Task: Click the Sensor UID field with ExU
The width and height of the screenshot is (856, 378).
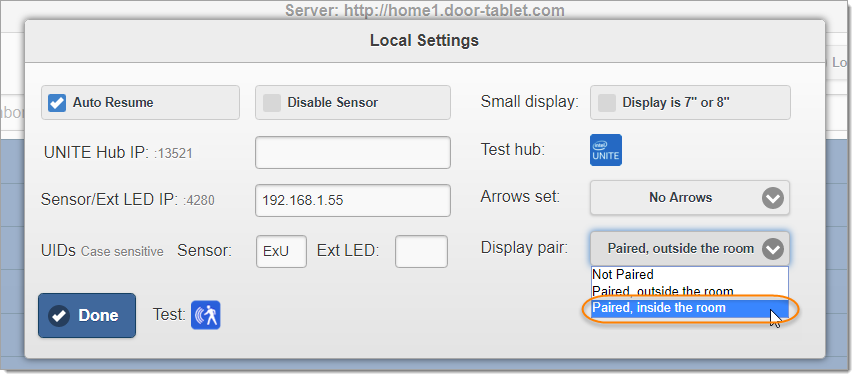Action: click(x=281, y=251)
